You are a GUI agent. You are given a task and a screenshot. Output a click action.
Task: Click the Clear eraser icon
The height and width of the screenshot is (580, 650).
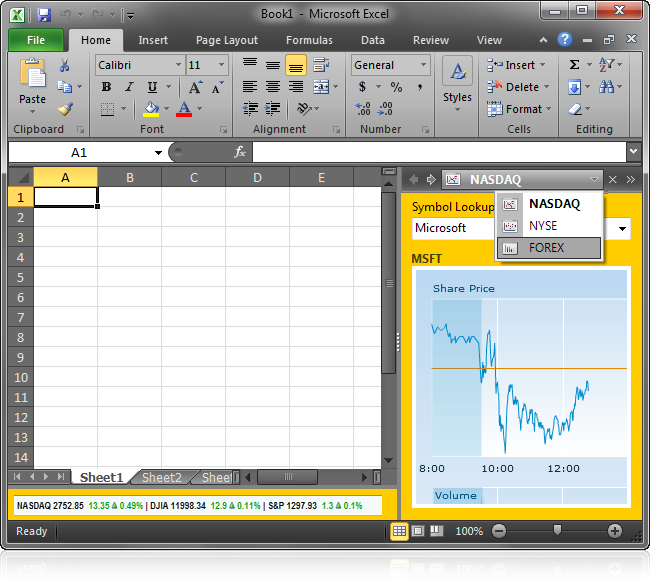click(575, 109)
